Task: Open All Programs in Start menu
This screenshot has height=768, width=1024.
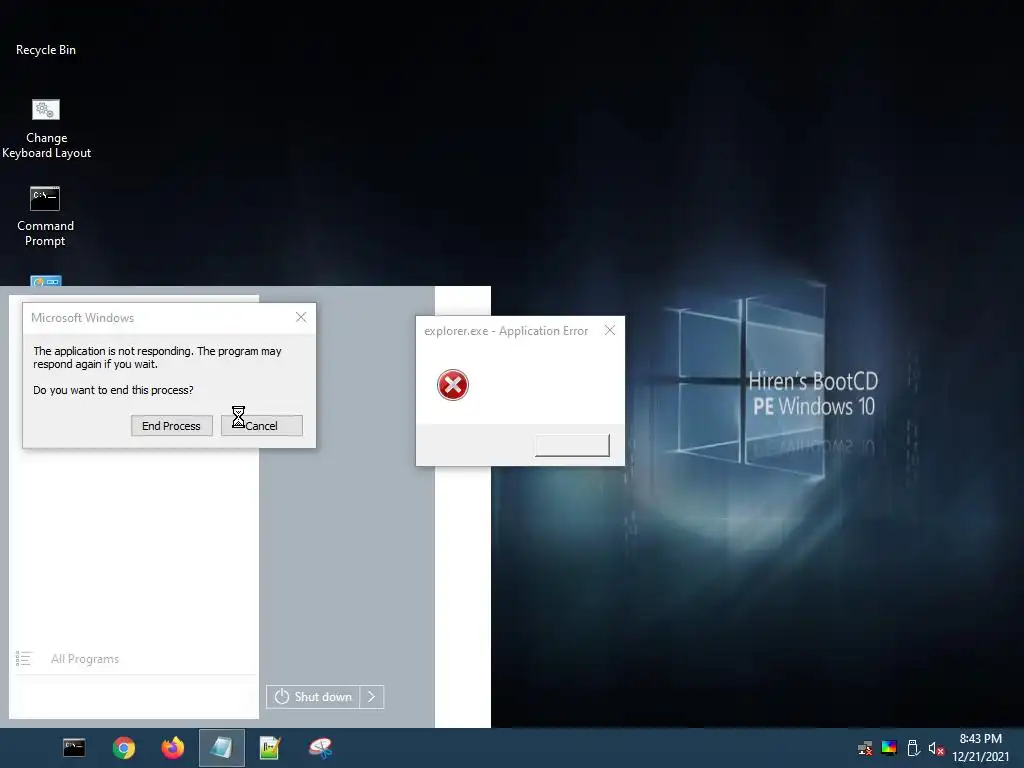Action: pos(85,659)
